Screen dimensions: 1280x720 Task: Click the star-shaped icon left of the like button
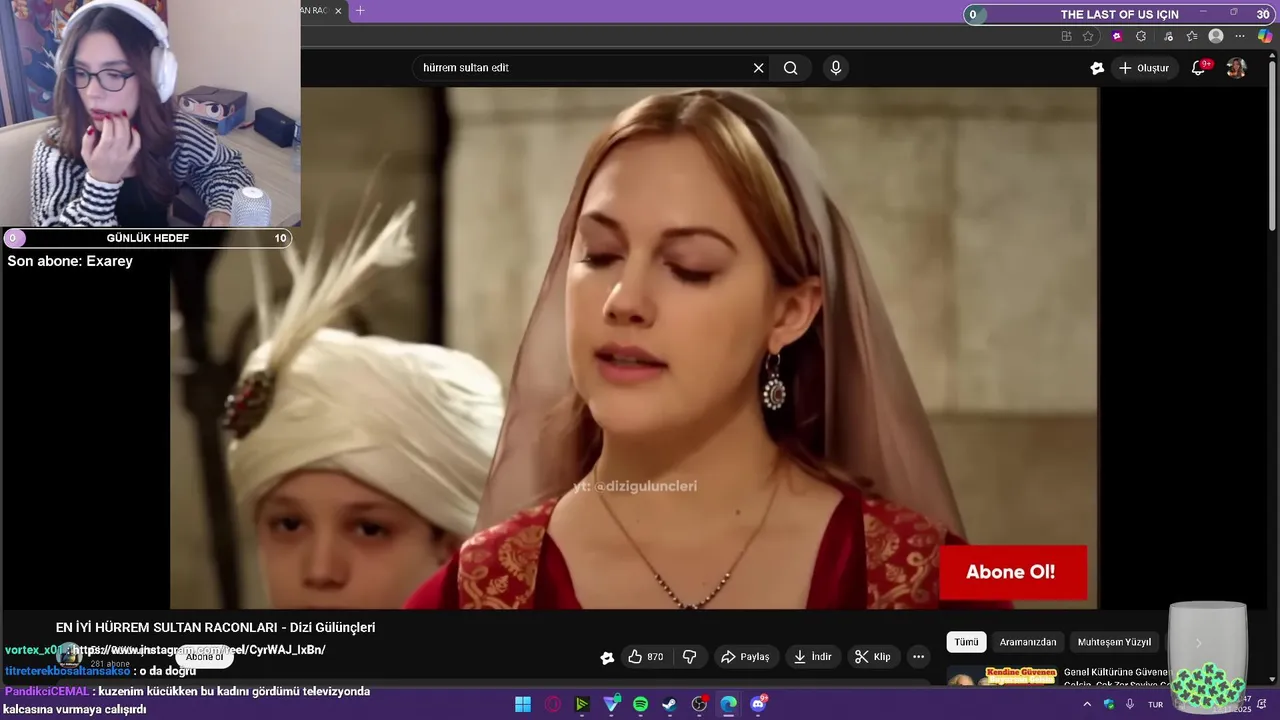pos(607,657)
